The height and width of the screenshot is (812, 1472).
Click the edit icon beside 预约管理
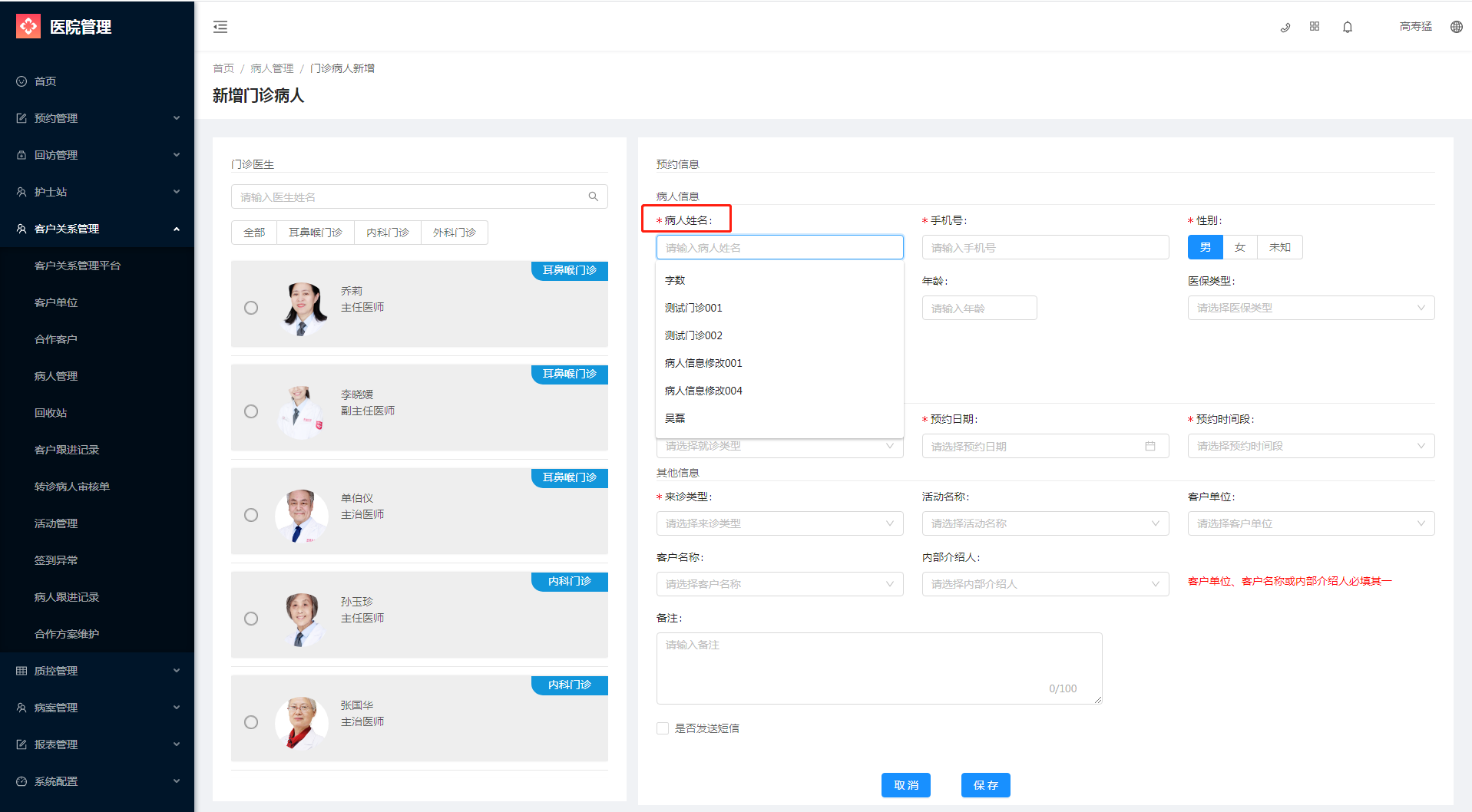pyautogui.click(x=22, y=118)
